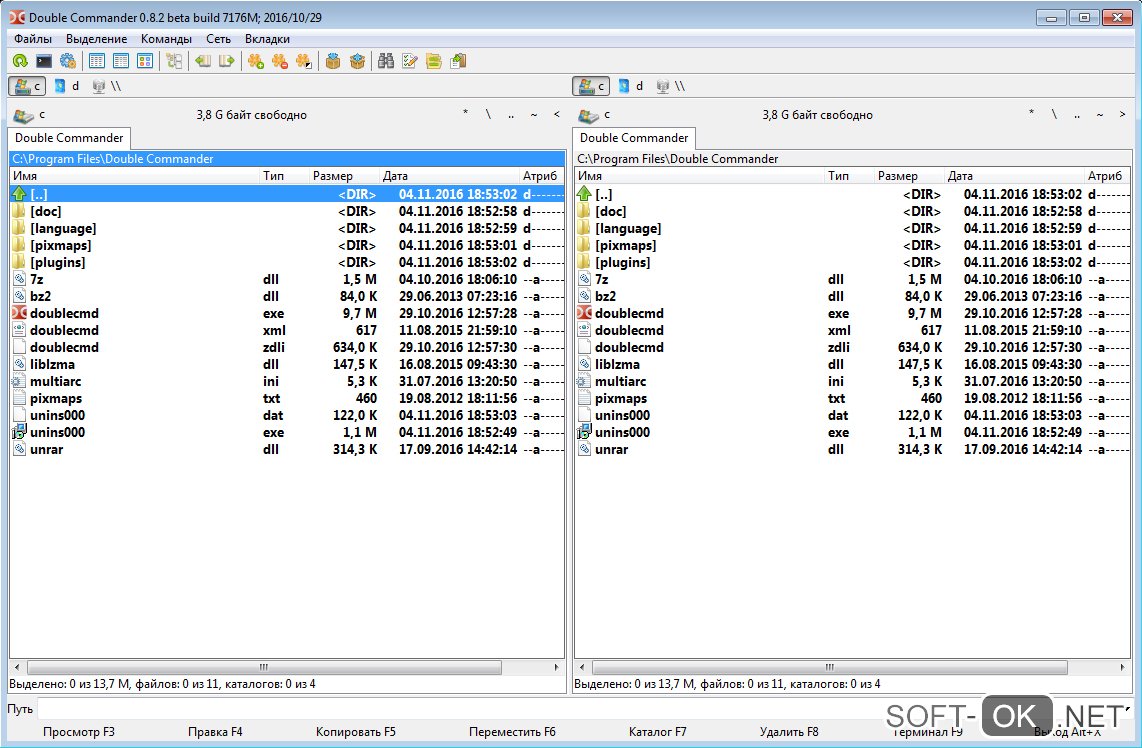Sort left panel by Имя column header
1142x748 pixels.
tap(135, 176)
